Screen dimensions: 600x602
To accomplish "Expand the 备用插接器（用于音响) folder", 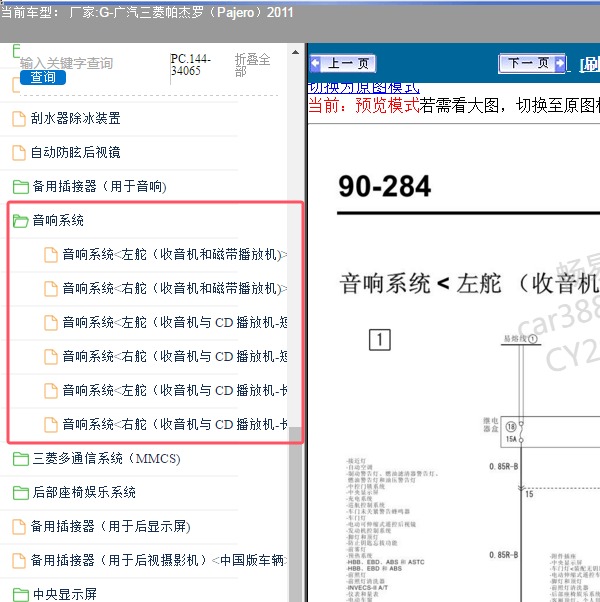I will 99,187.
